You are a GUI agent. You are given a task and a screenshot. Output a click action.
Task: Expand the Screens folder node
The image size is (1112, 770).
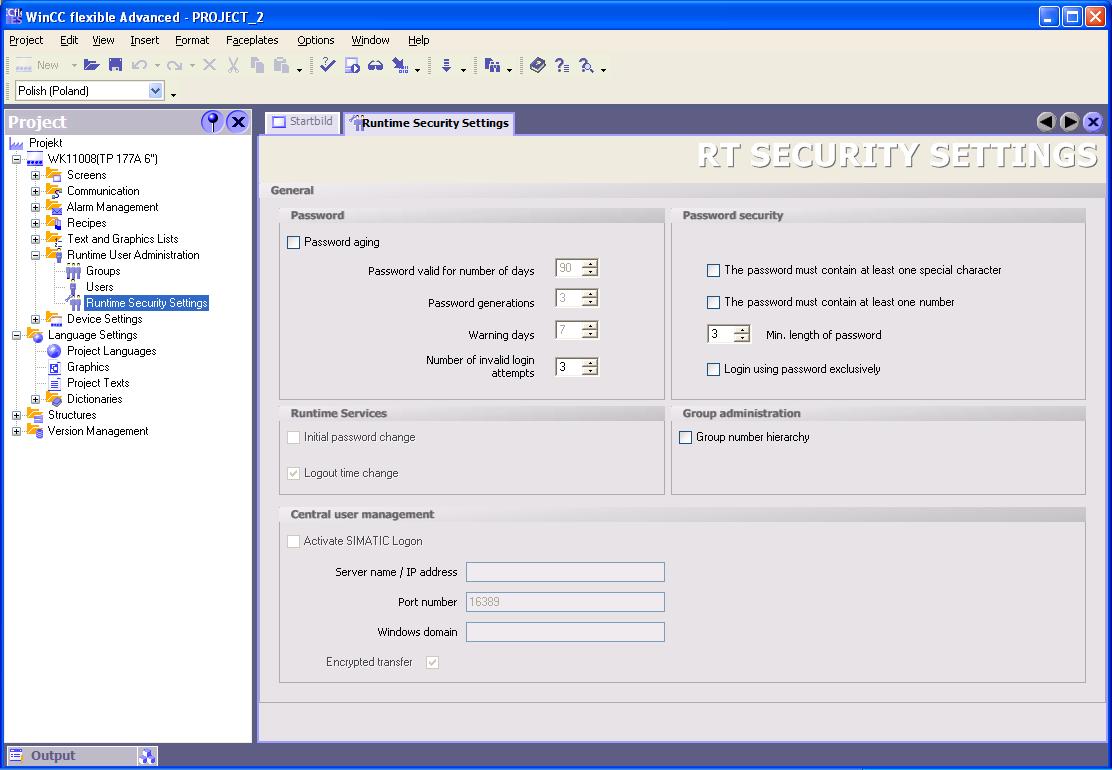[x=35, y=175]
